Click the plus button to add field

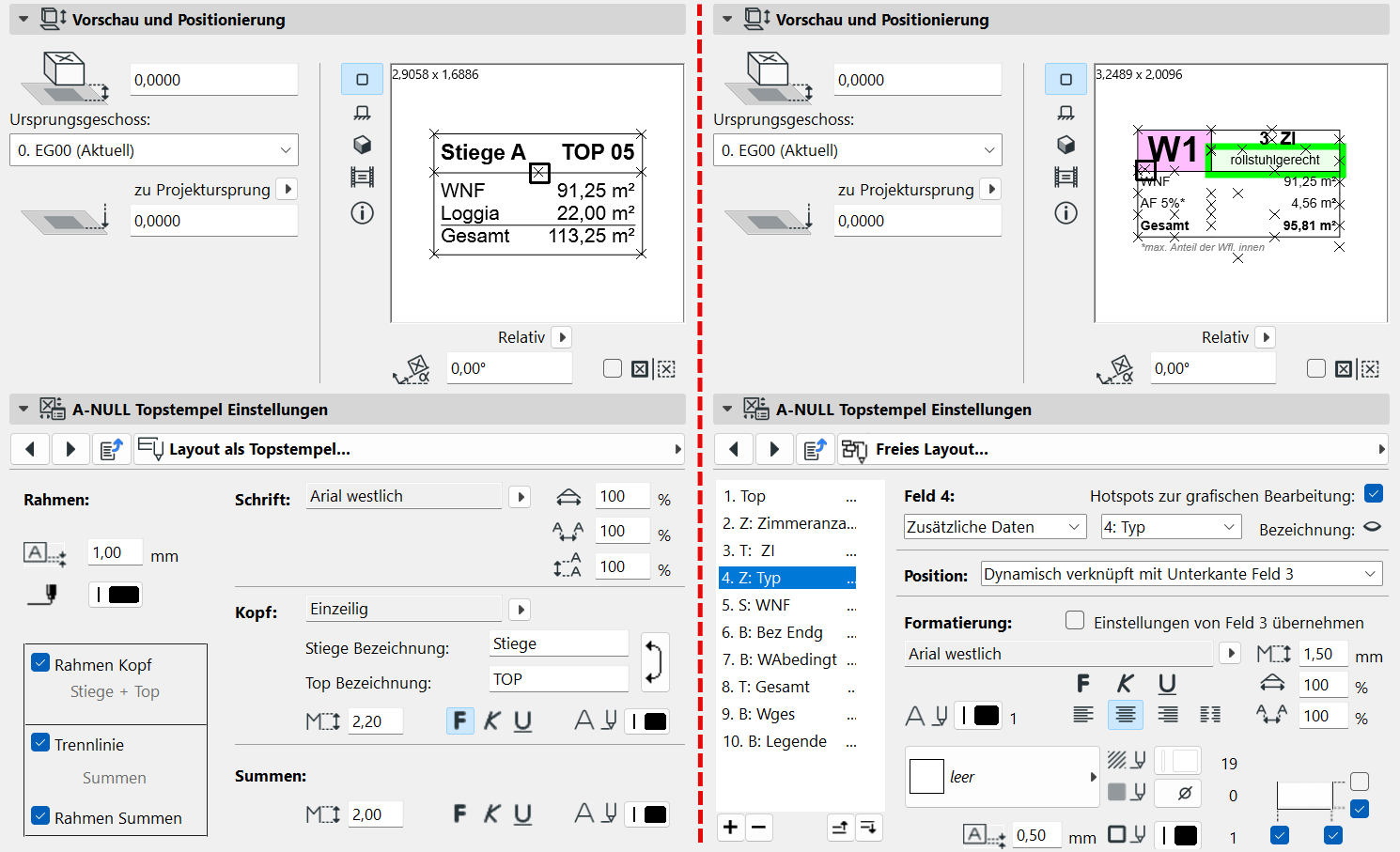[730, 827]
